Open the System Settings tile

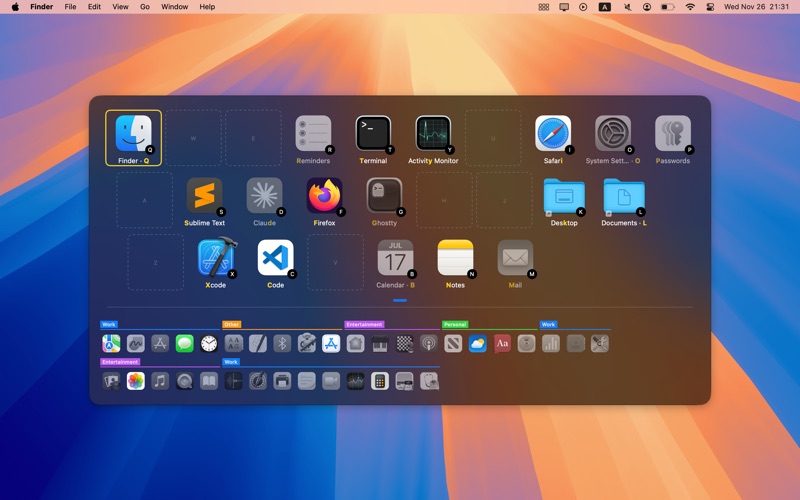coord(613,138)
